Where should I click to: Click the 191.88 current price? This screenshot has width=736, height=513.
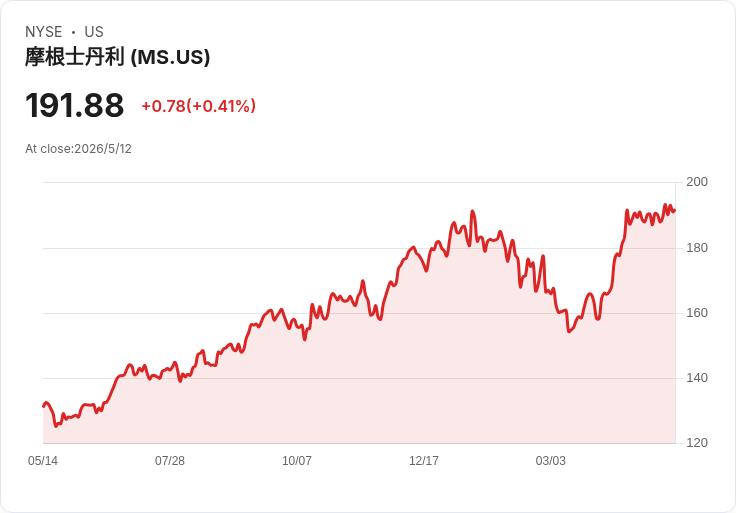(75, 105)
